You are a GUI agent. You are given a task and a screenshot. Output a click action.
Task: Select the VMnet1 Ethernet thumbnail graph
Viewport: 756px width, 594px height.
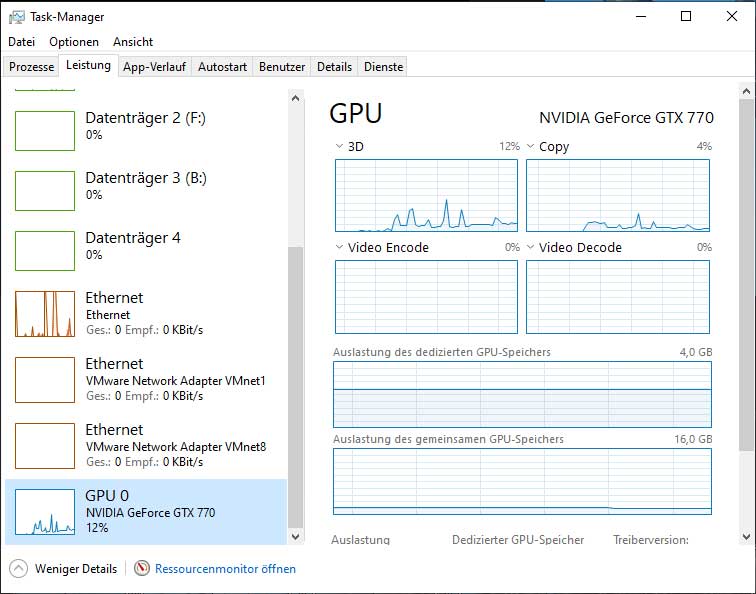click(x=45, y=380)
